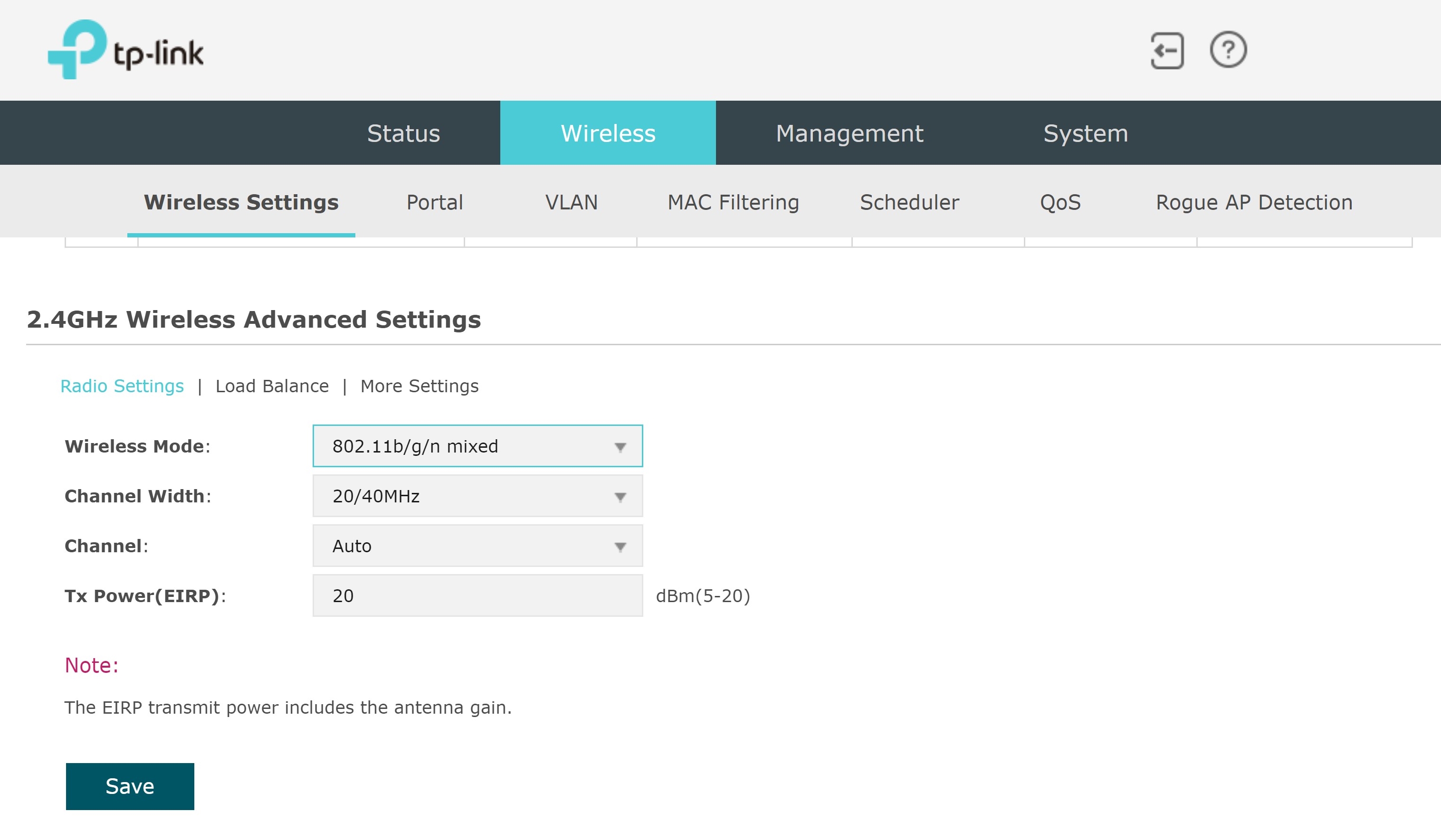Open the help question mark icon
Image resolution: width=1441 pixels, height=840 pixels.
tap(1228, 50)
